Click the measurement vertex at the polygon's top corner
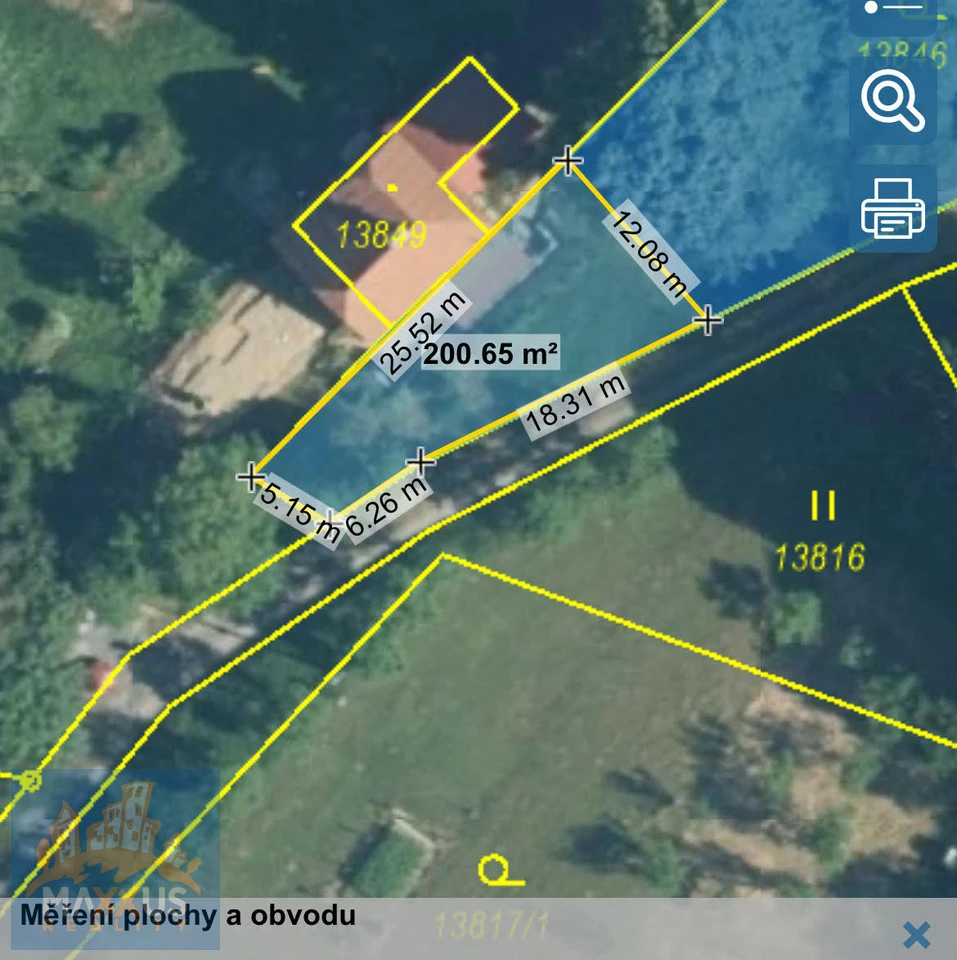 pyautogui.click(x=568, y=160)
